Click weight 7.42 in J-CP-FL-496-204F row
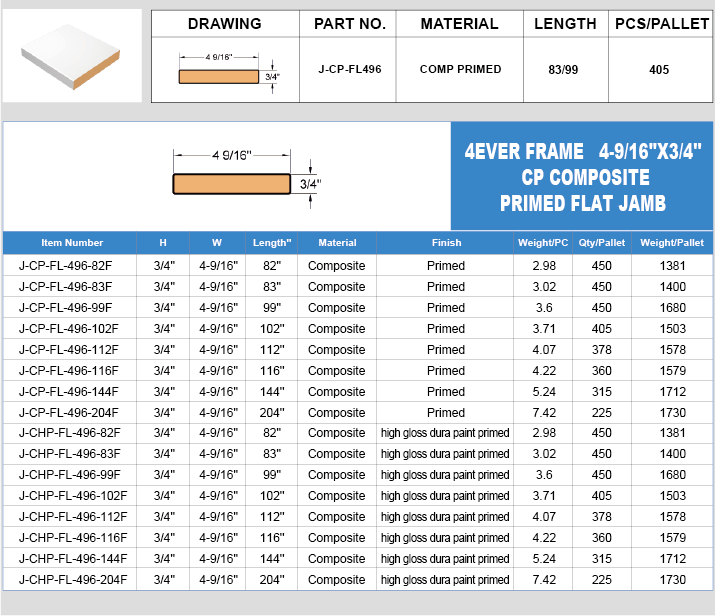This screenshot has height=616, width=715. 544,413
